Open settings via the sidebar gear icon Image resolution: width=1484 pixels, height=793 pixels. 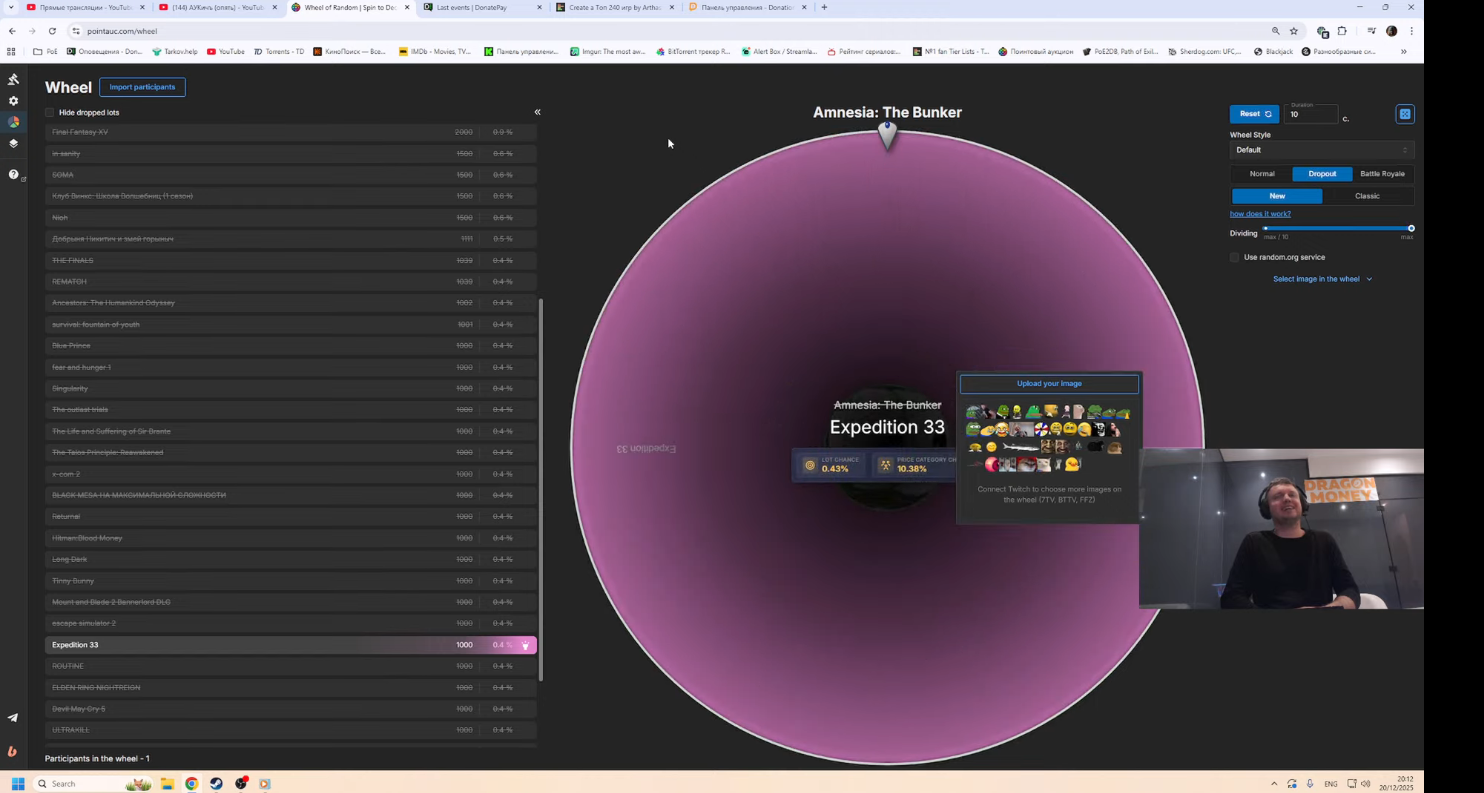pyautogui.click(x=13, y=101)
